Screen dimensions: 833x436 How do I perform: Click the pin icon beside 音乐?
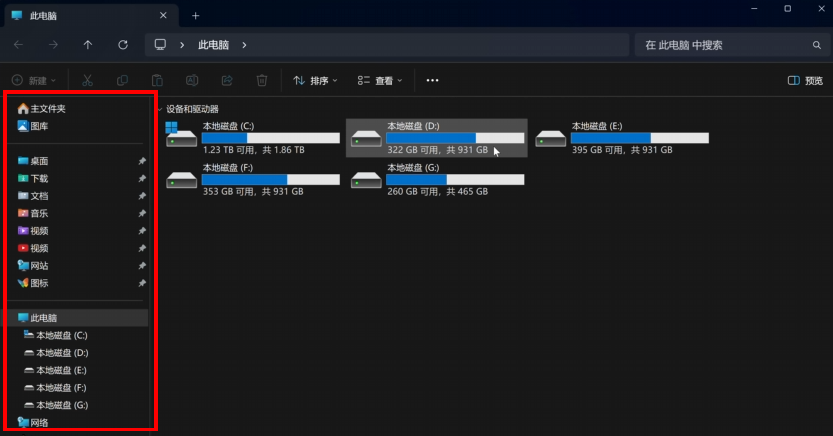pos(142,213)
